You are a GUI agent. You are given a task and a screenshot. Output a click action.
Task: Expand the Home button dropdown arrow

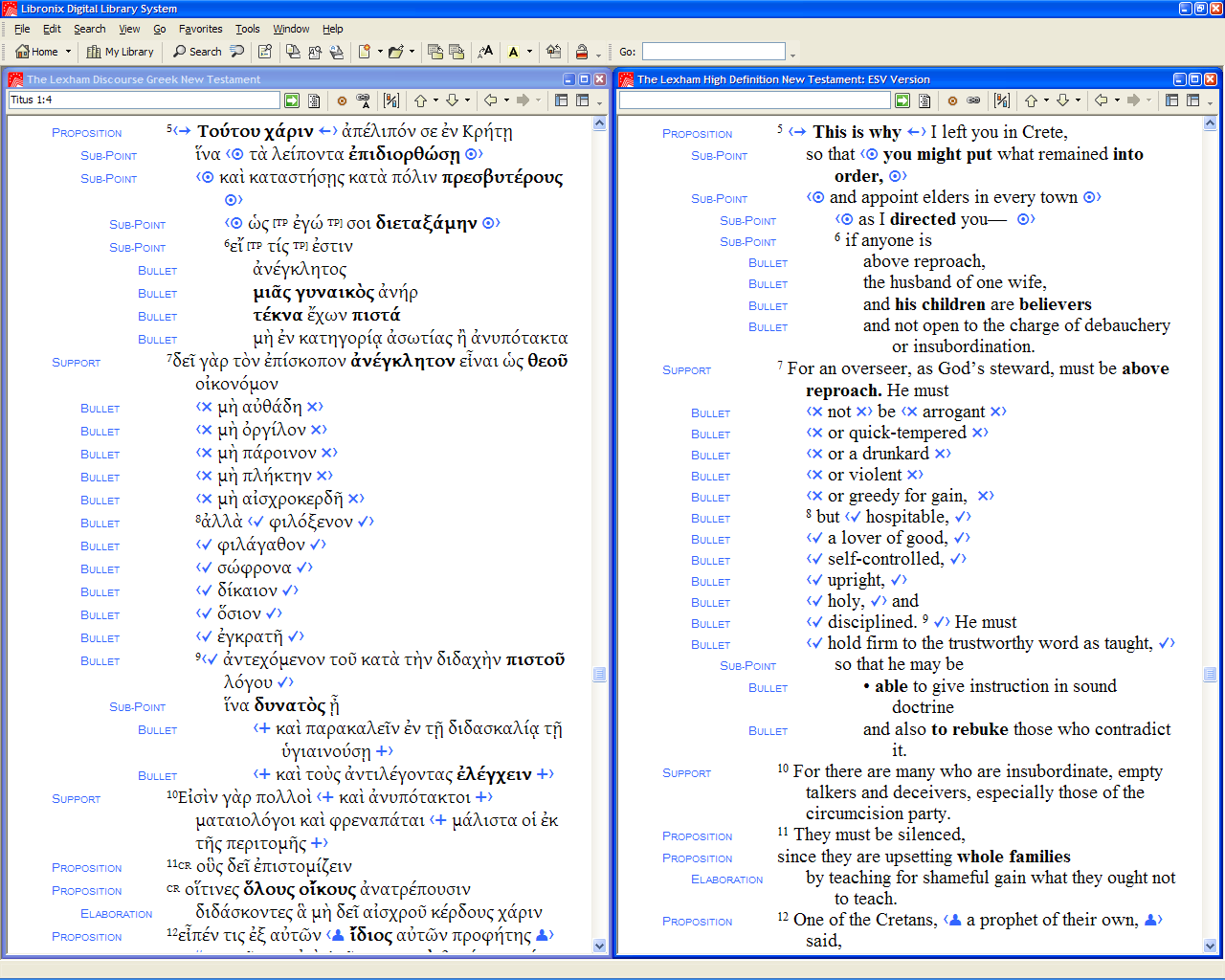pyautogui.click(x=68, y=52)
